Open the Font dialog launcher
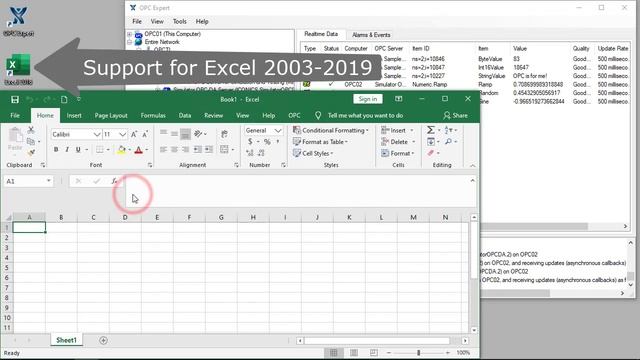 click(150, 165)
